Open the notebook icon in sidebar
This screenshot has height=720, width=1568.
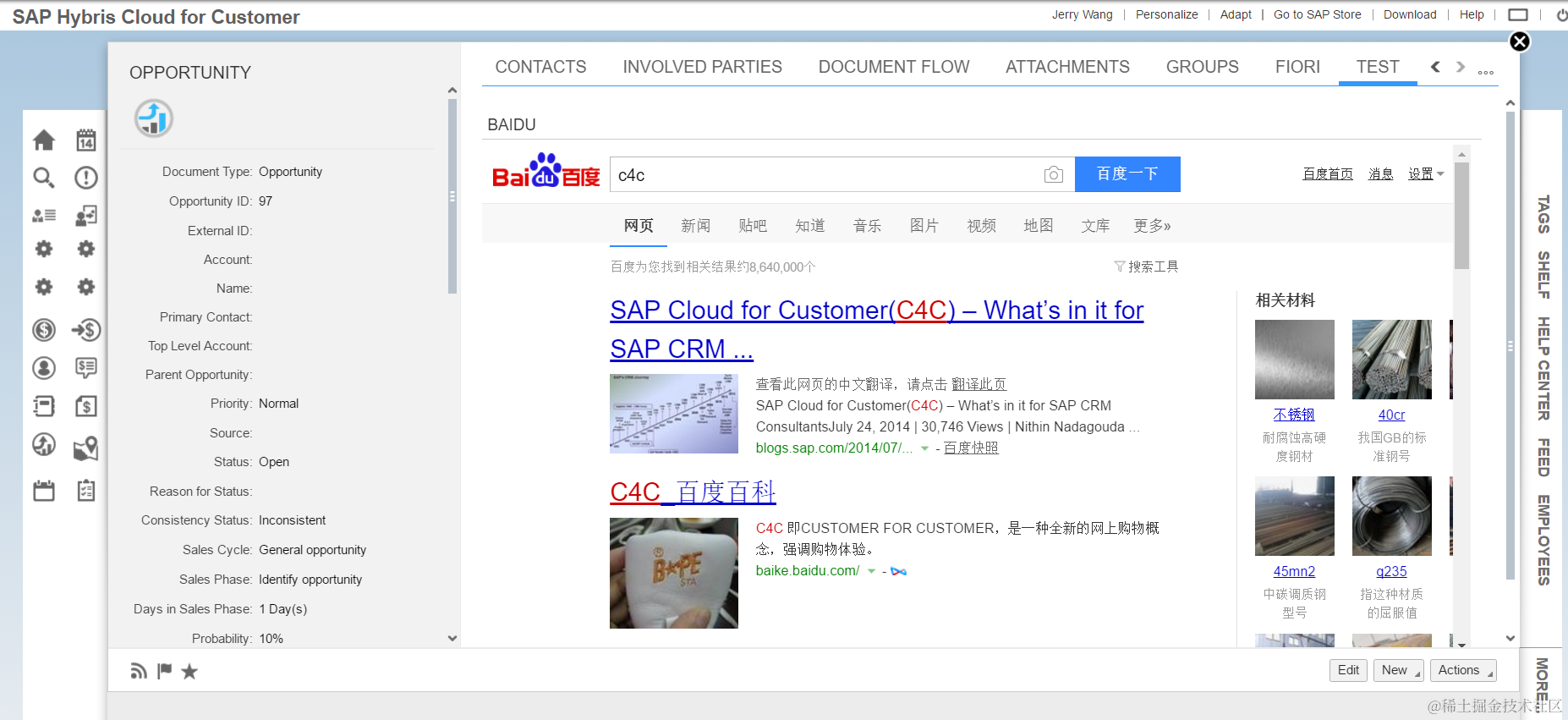(44, 406)
